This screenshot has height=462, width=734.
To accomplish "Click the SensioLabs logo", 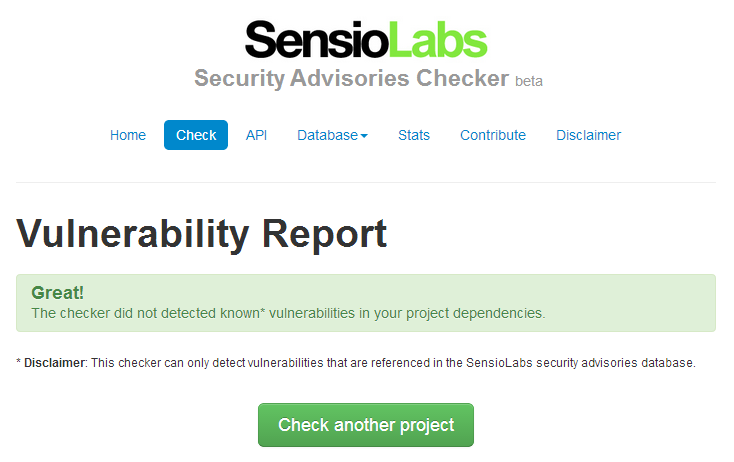I will pos(366,40).
